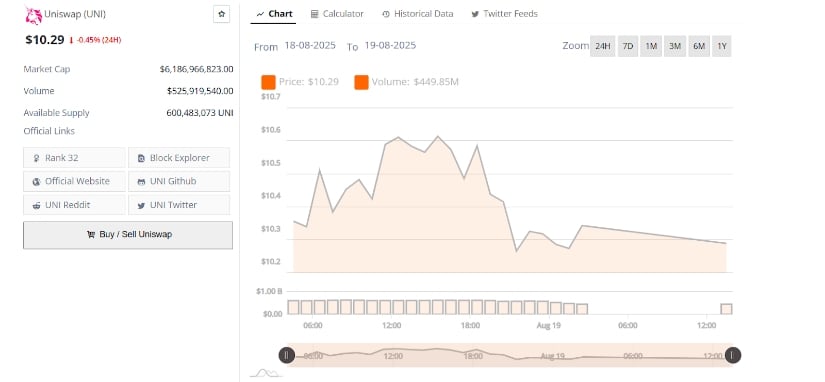Open the Official Website link
This screenshot has height=382, width=825.
(x=74, y=181)
